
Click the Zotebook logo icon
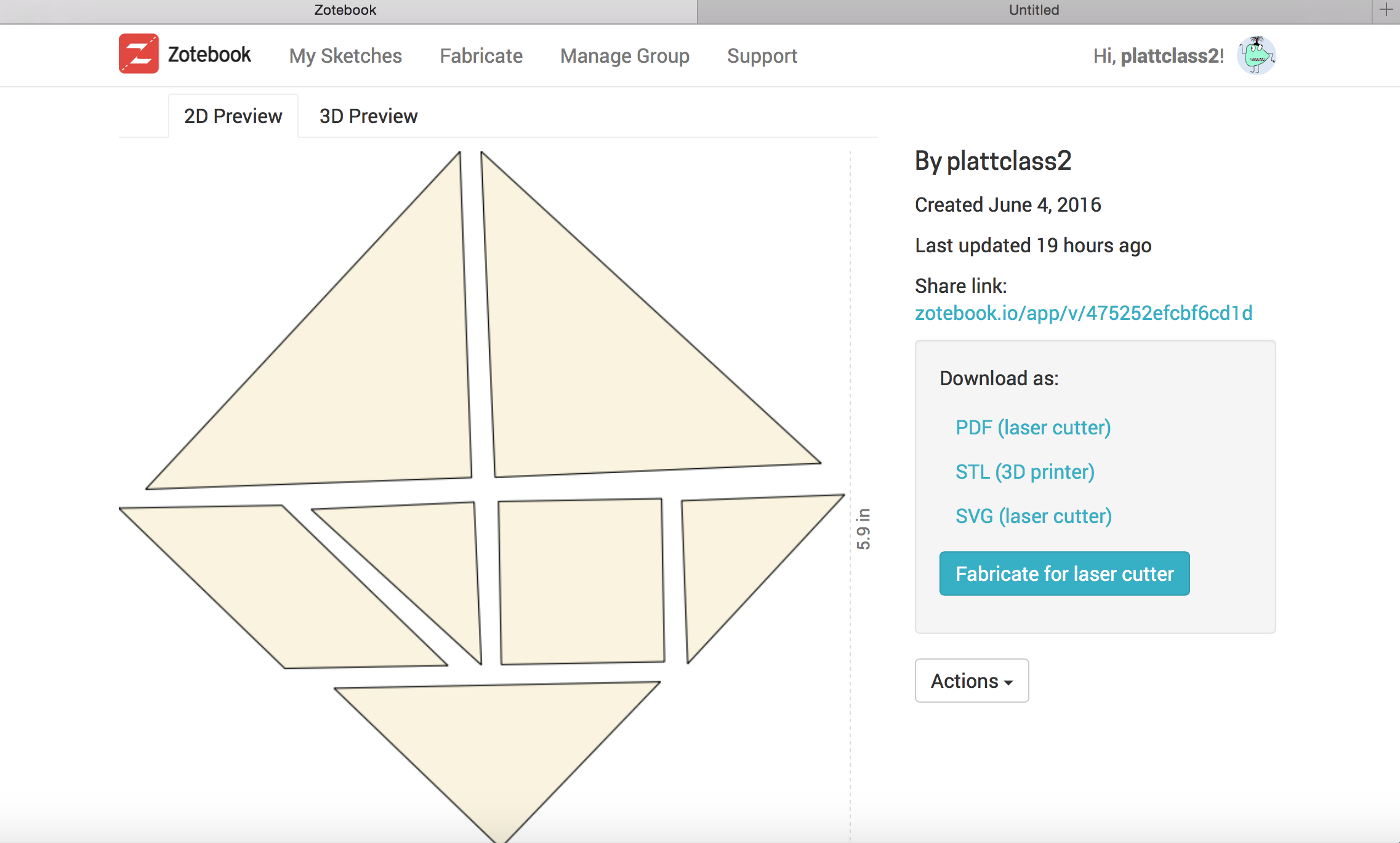click(x=140, y=56)
